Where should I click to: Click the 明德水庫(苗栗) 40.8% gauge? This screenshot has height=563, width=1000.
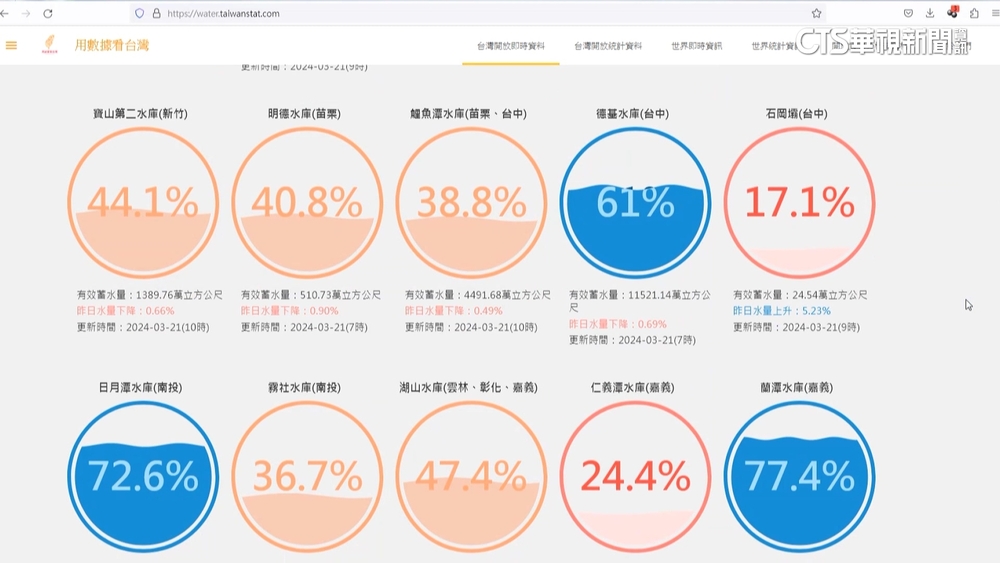[307, 203]
